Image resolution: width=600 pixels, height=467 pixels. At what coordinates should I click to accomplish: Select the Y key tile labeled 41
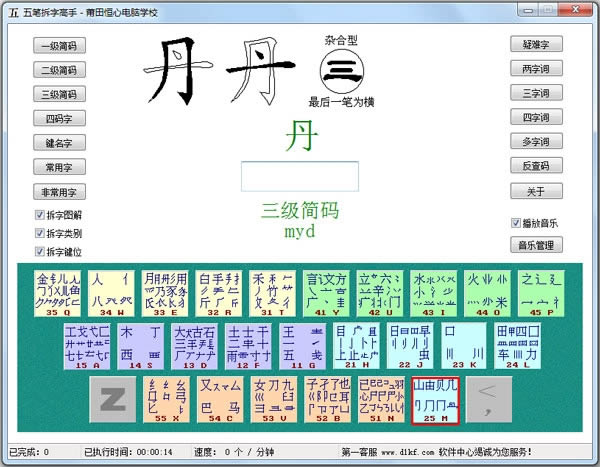[x=326, y=293]
